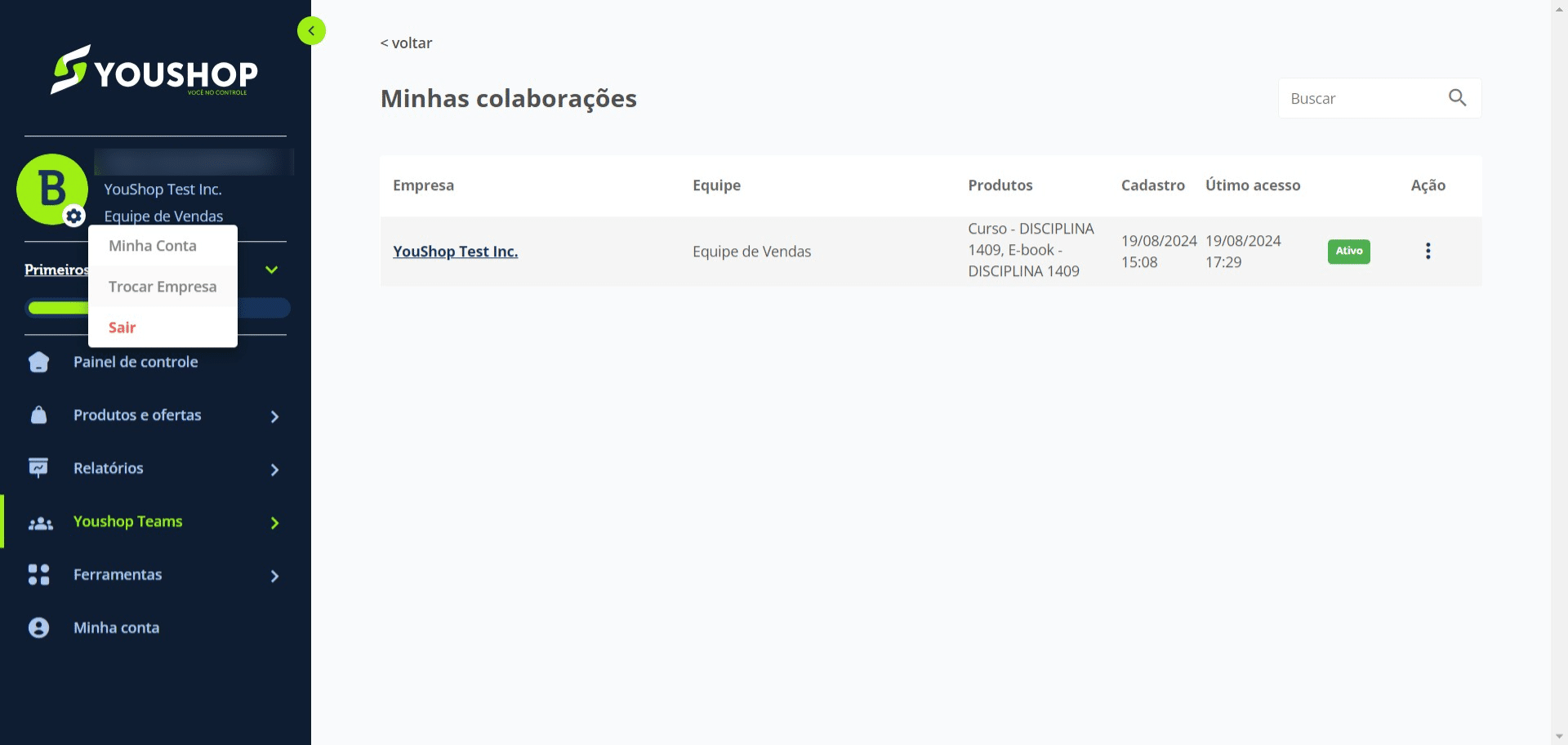
Task: Click the 19/08/2024 15:08 cadastro date
Action: click(x=1159, y=252)
